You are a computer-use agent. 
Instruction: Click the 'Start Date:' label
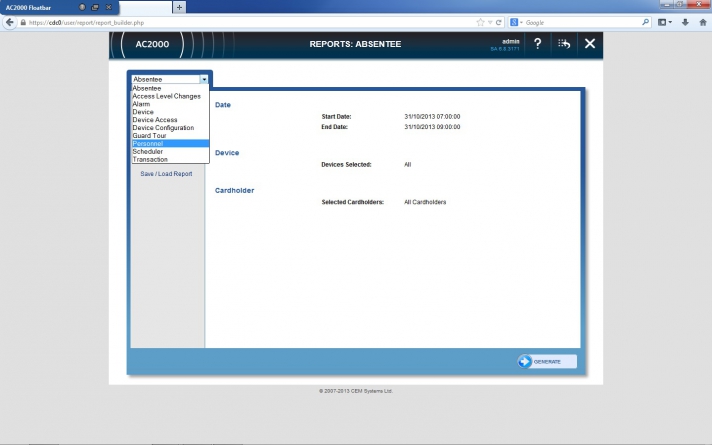click(x=336, y=117)
